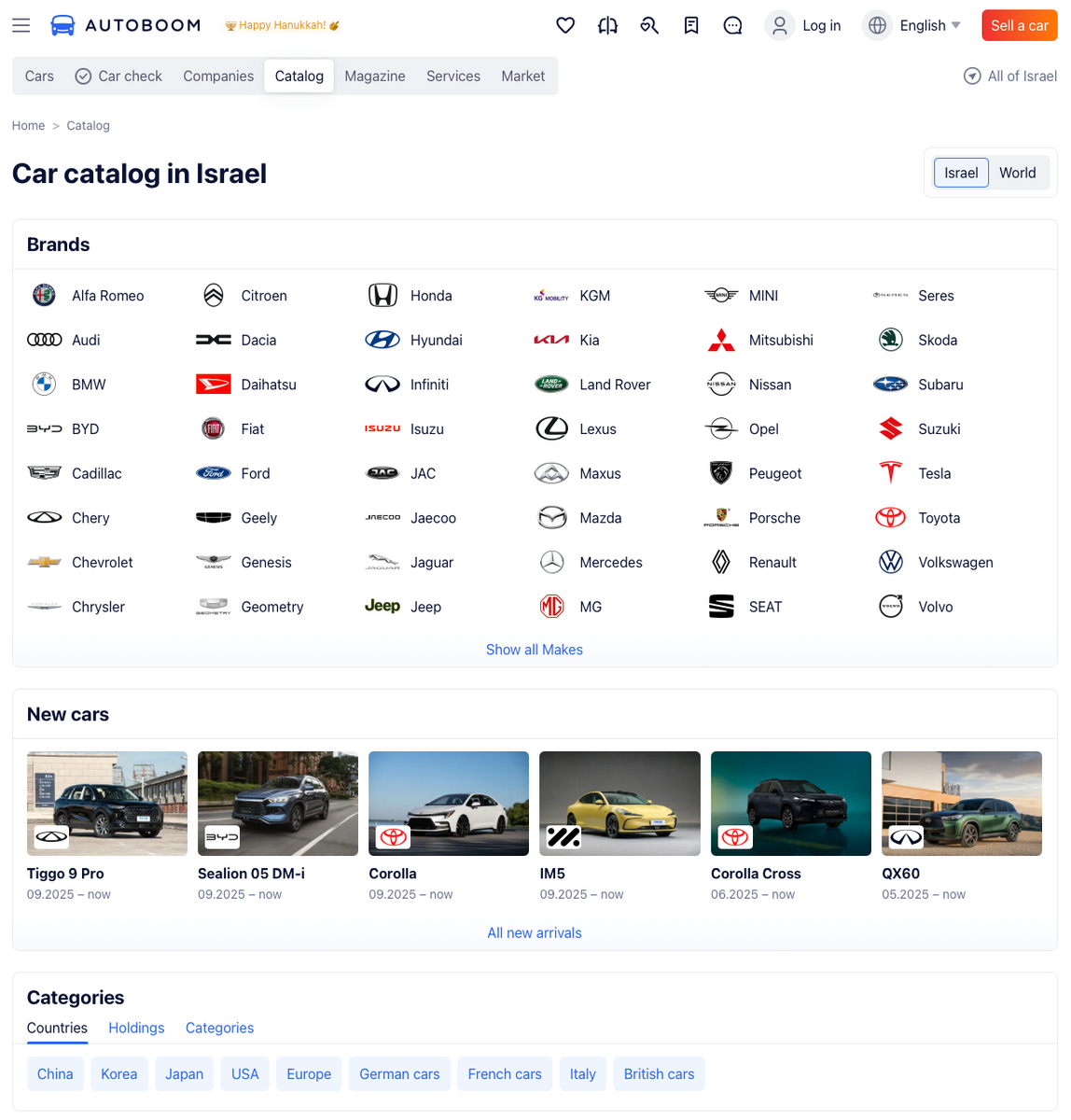Switch catalog to Israel

[x=961, y=173]
